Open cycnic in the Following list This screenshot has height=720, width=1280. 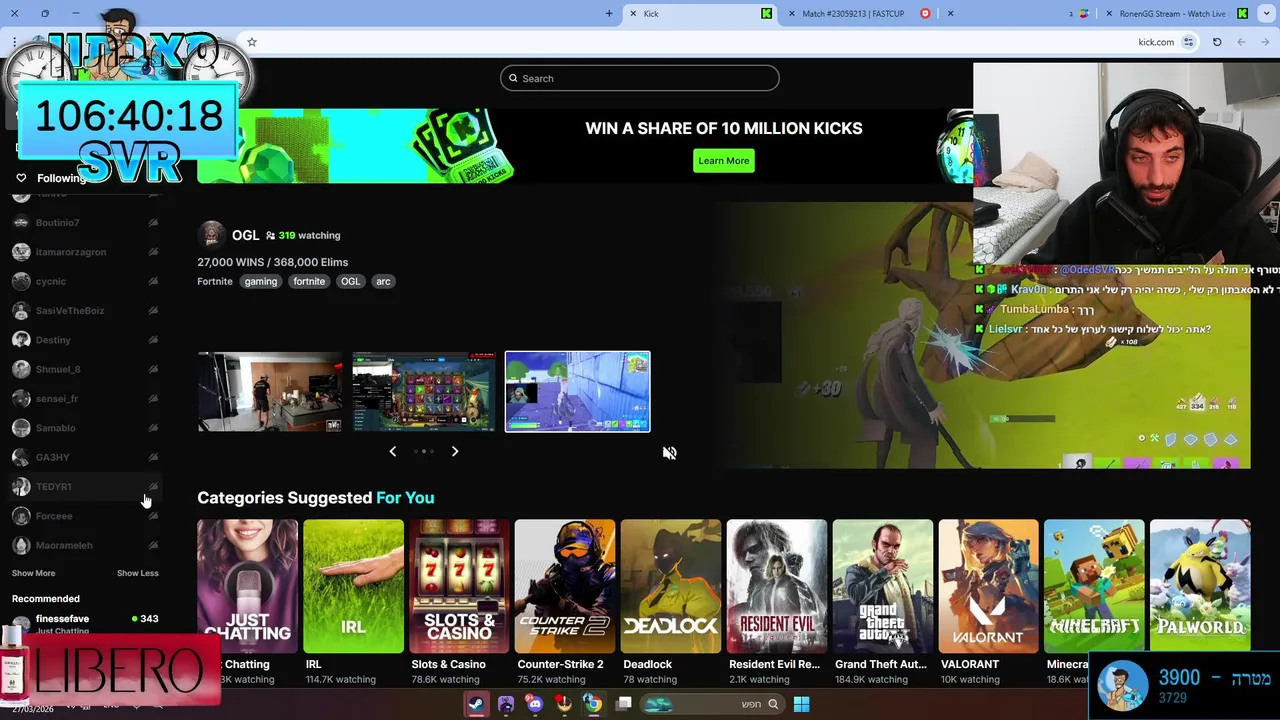click(85, 281)
